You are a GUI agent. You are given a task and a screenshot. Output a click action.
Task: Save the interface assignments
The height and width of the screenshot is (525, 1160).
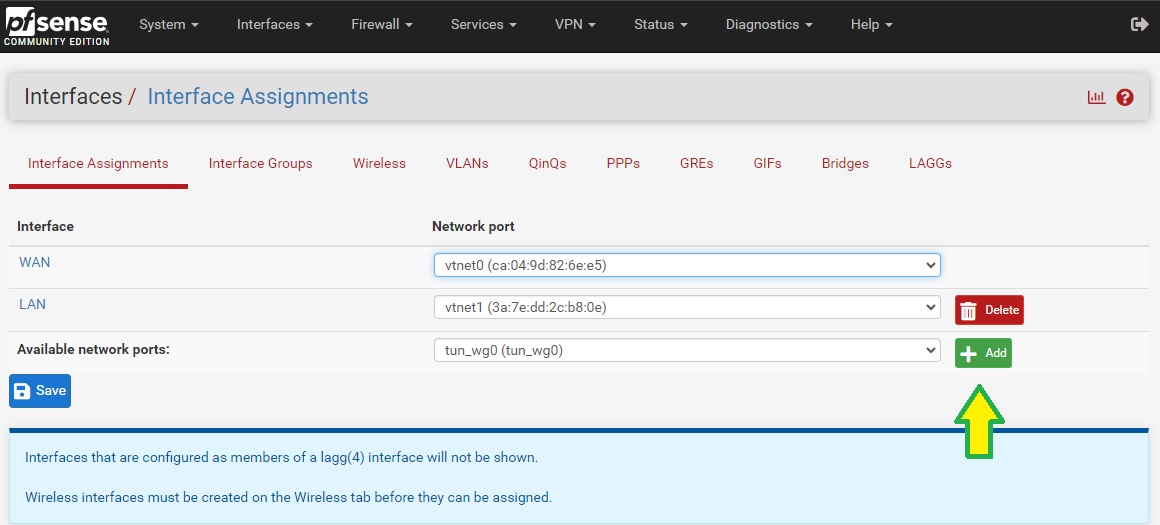[x=40, y=391]
